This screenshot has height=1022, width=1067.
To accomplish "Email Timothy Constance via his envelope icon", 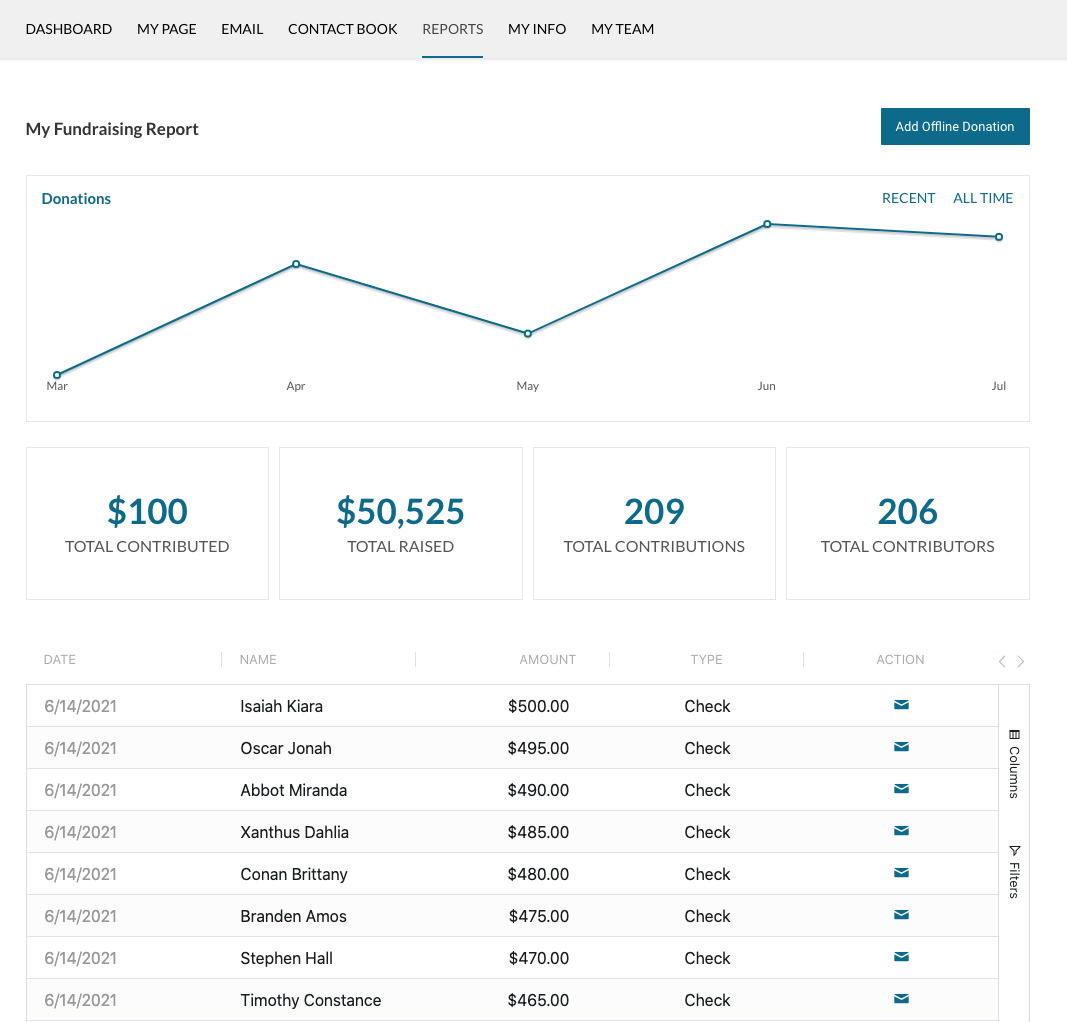I will 901,999.
